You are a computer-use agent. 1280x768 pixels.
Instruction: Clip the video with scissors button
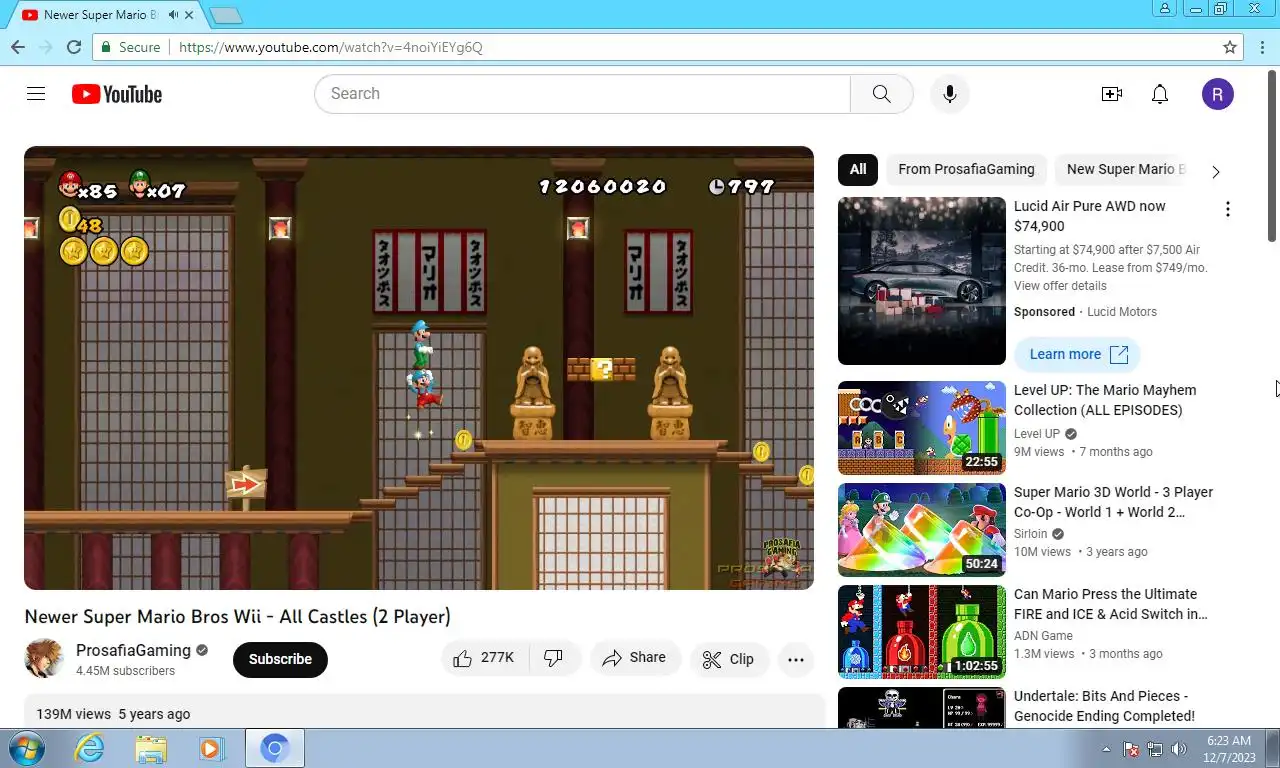click(x=728, y=659)
